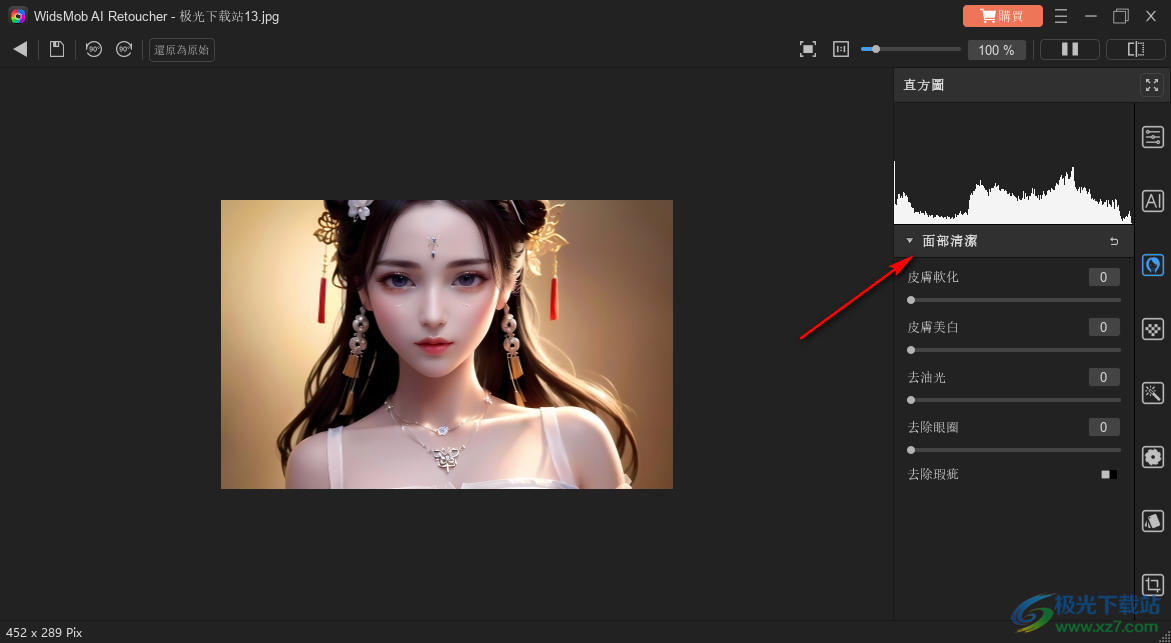This screenshot has width=1171, height=643.
Task: Click the 去油光 slider handle
Action: 910,400
